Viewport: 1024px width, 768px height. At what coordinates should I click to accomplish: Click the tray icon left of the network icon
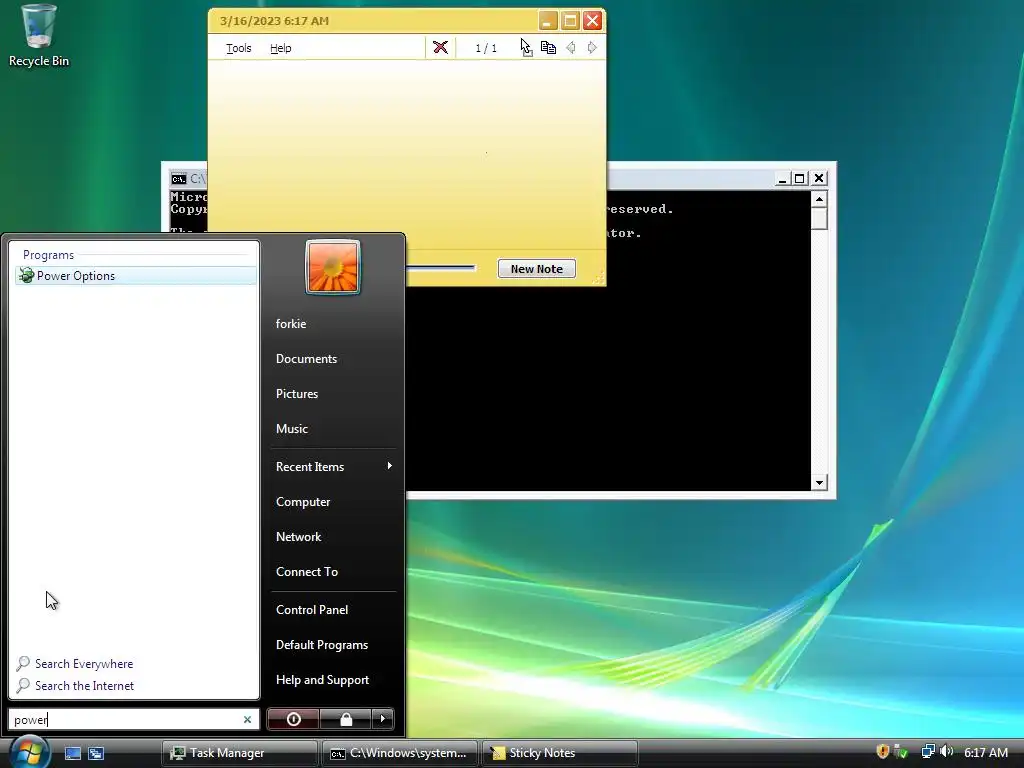[901, 752]
